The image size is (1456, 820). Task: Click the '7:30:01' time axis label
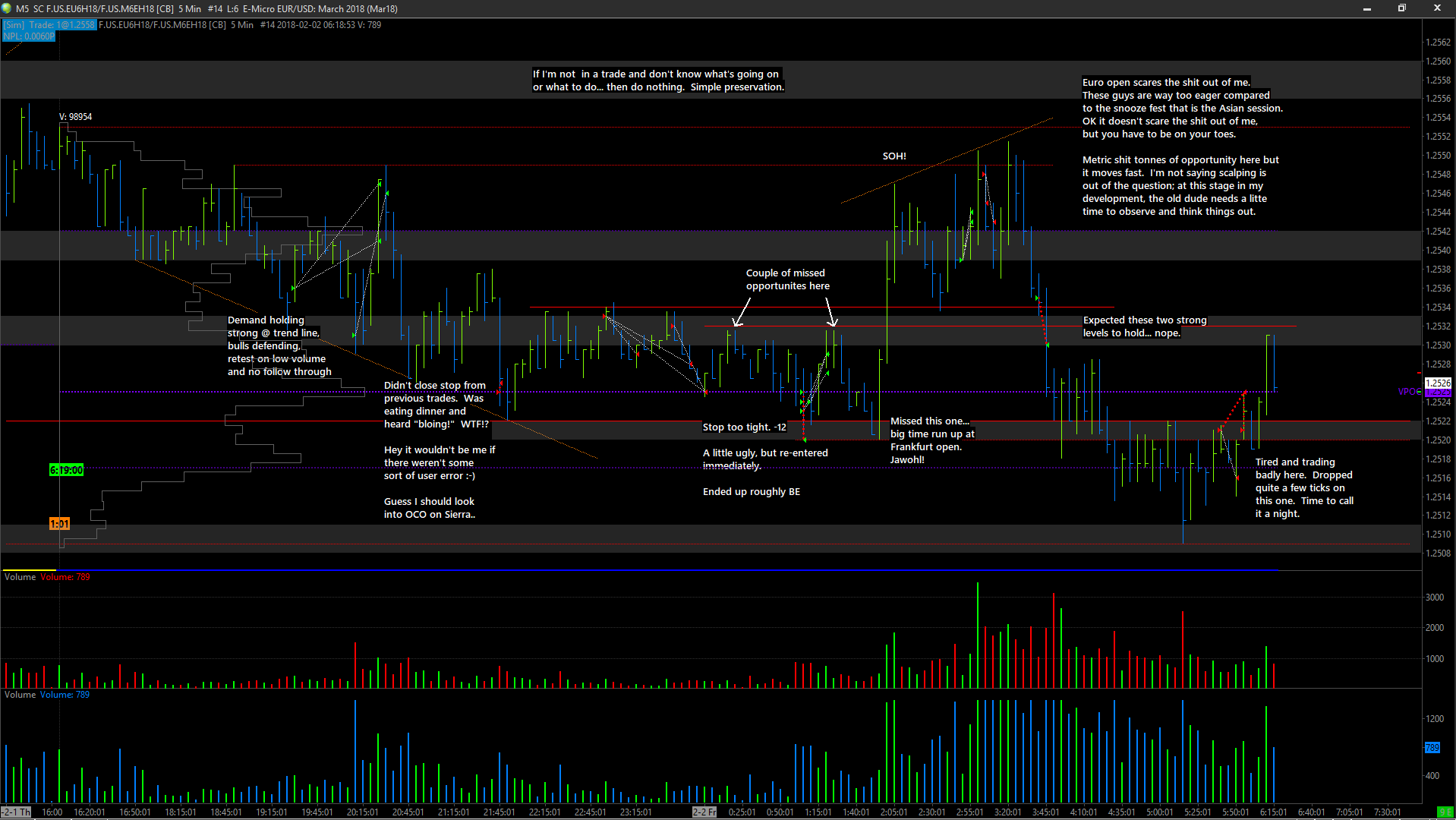(x=1388, y=812)
